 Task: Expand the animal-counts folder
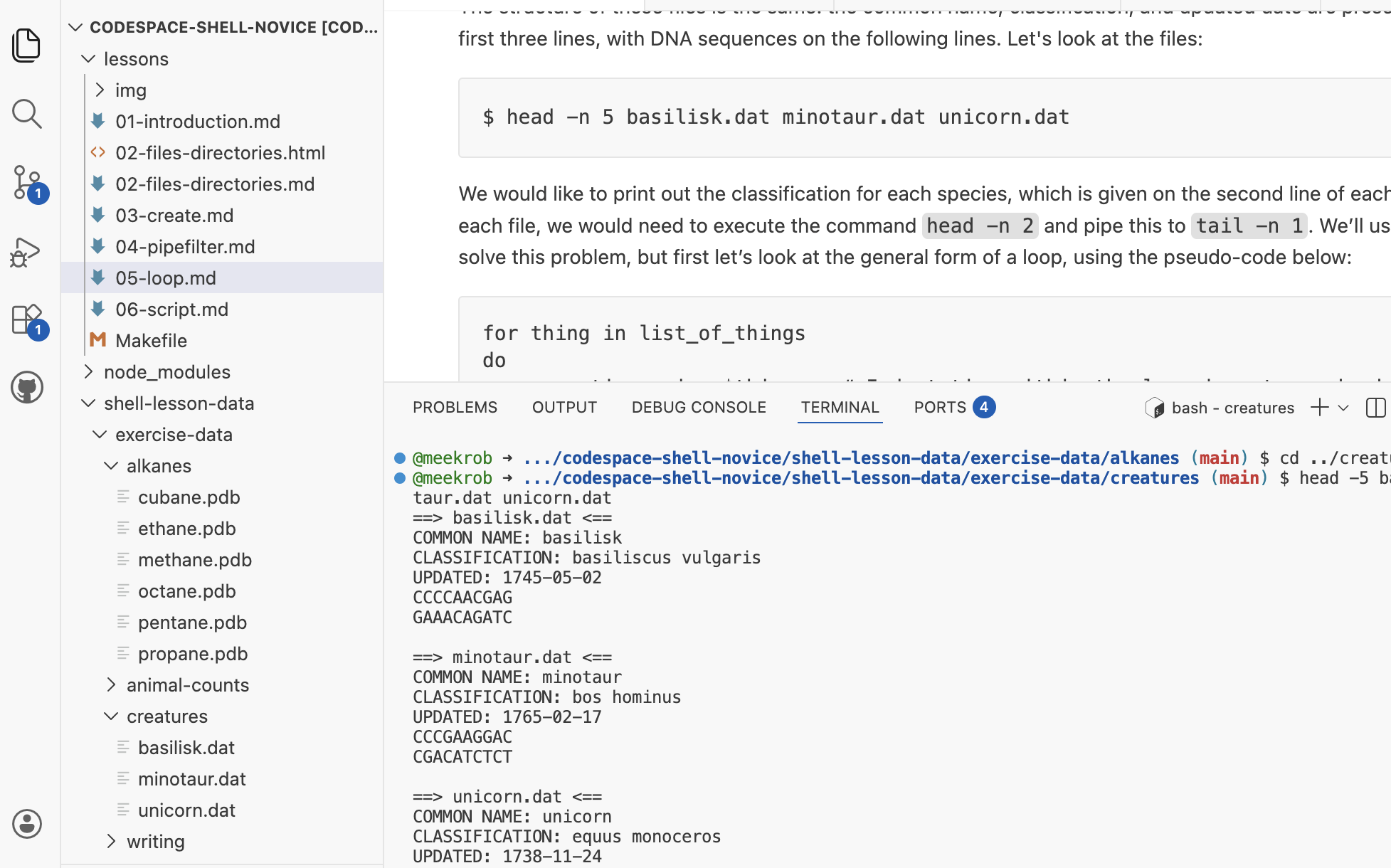(x=112, y=685)
